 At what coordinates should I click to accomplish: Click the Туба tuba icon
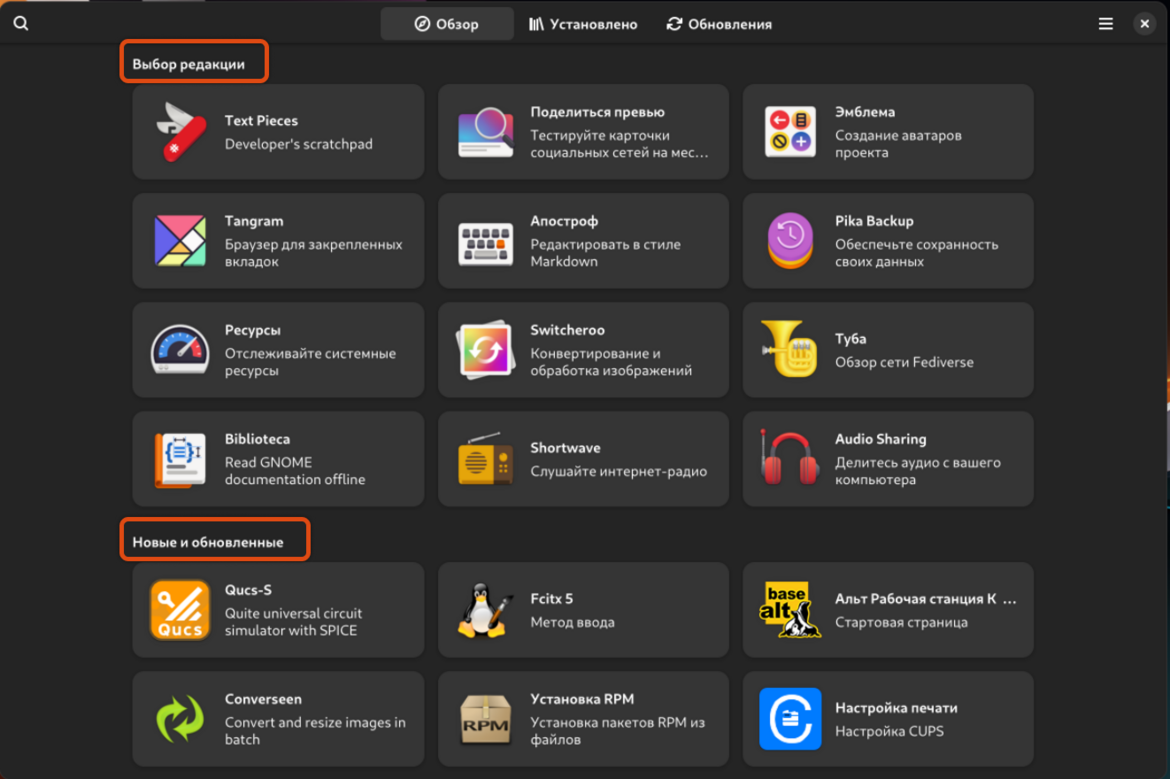pyautogui.click(x=789, y=348)
